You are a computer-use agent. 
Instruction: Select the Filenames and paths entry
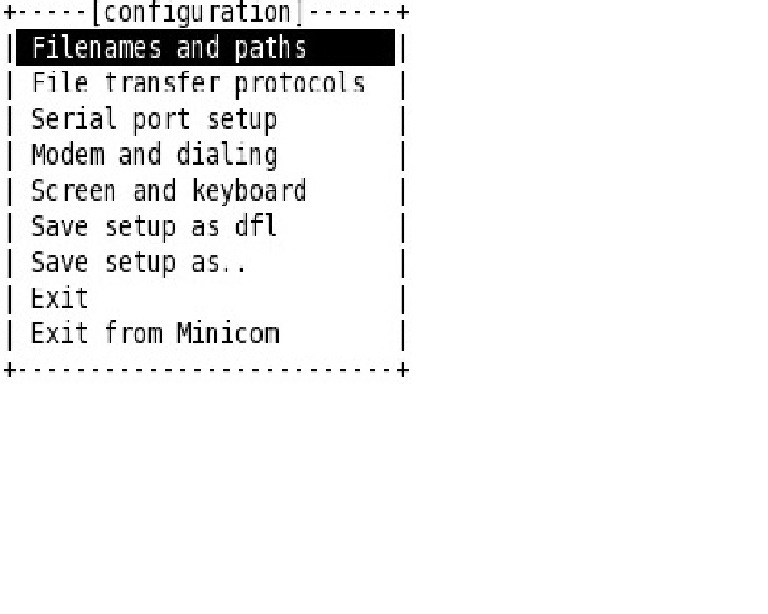click(x=168, y=48)
